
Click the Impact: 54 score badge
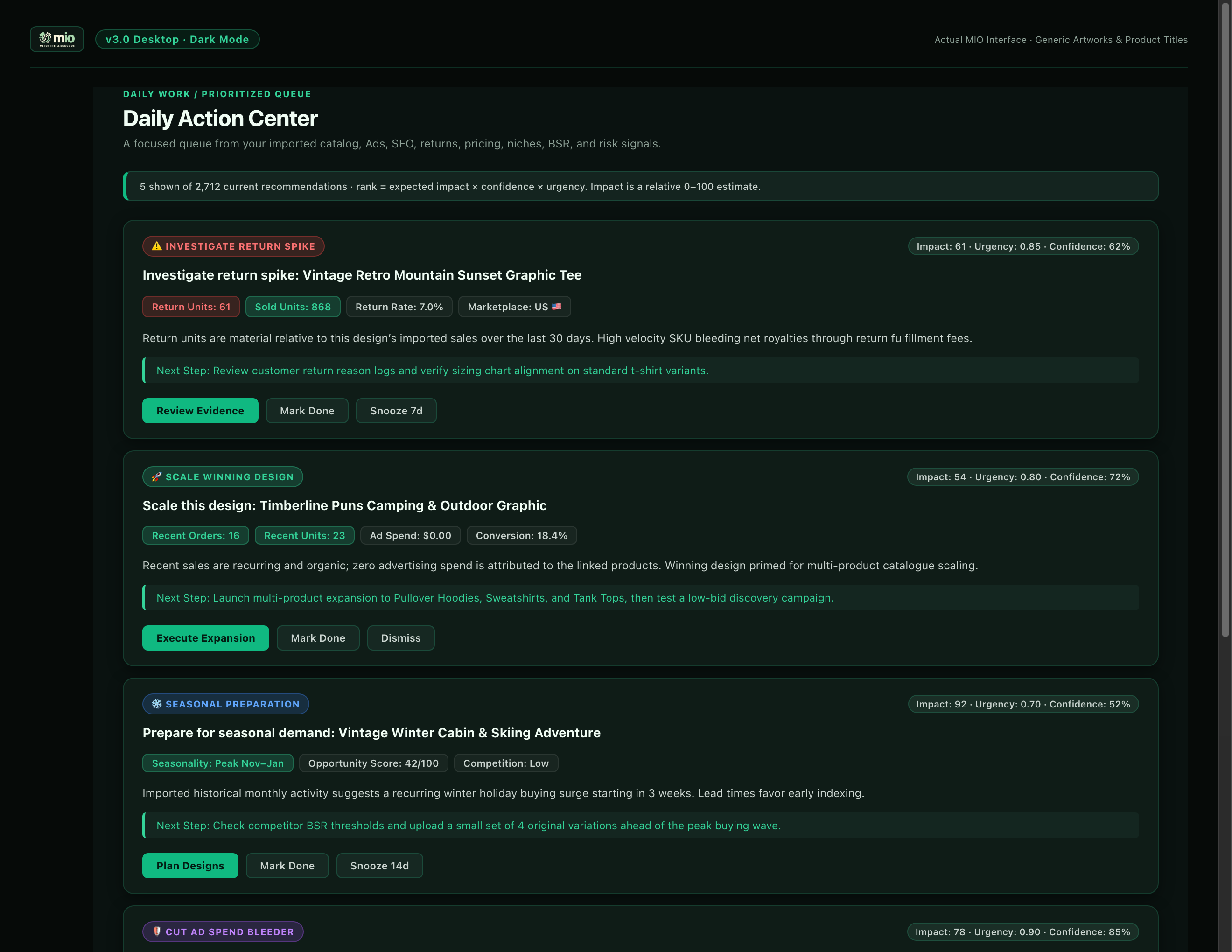1023,476
